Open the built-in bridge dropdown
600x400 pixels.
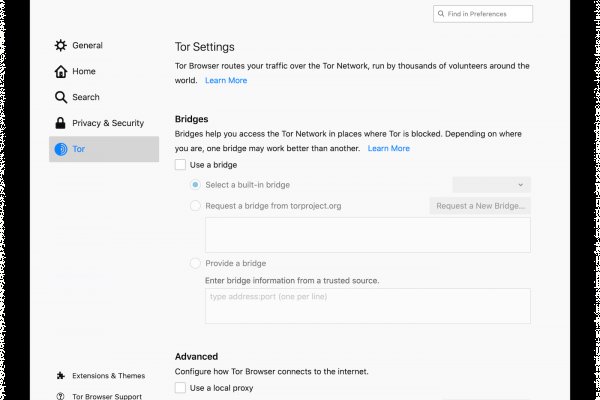click(x=491, y=185)
